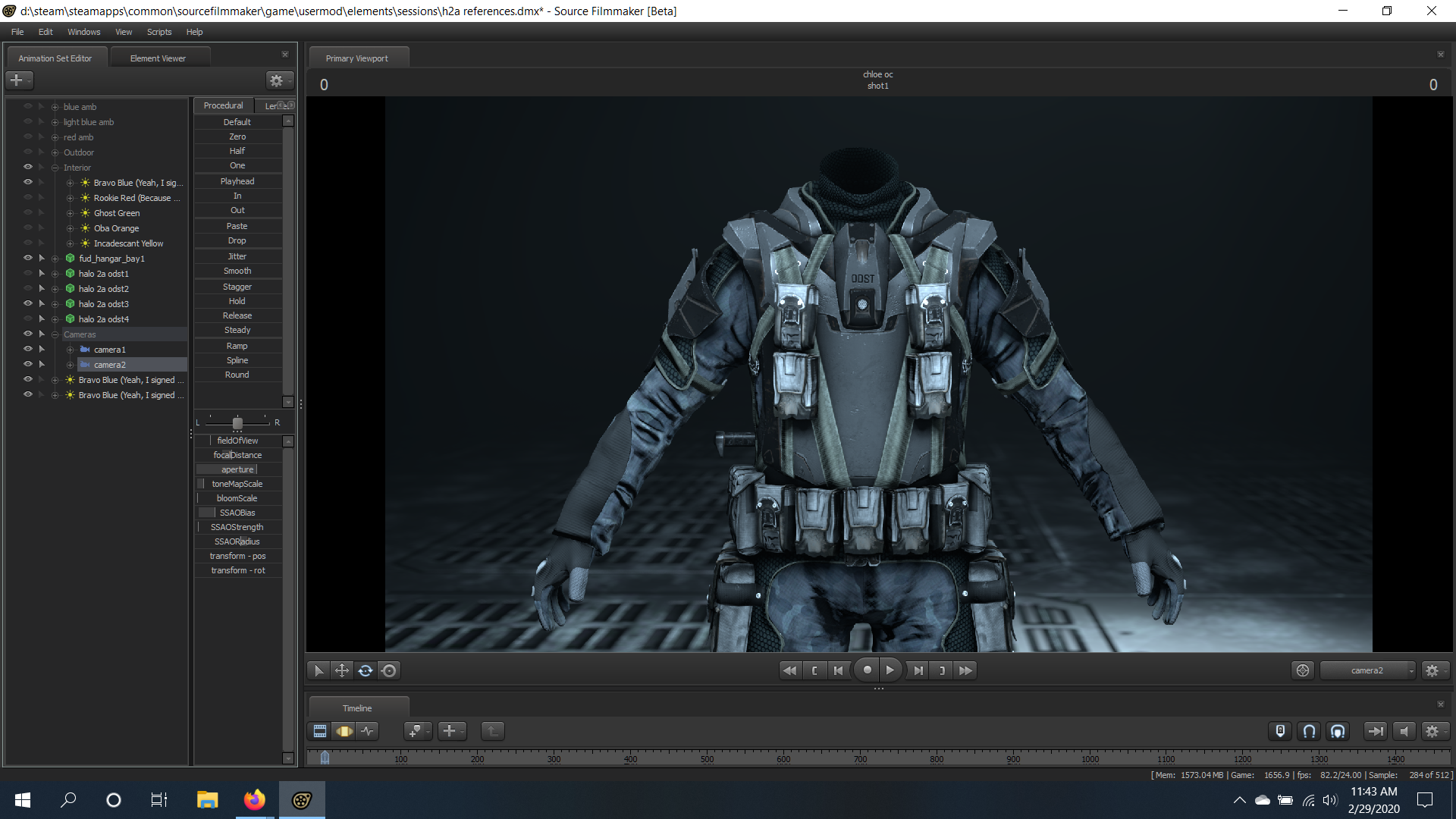Open the Edit menu

coord(45,32)
